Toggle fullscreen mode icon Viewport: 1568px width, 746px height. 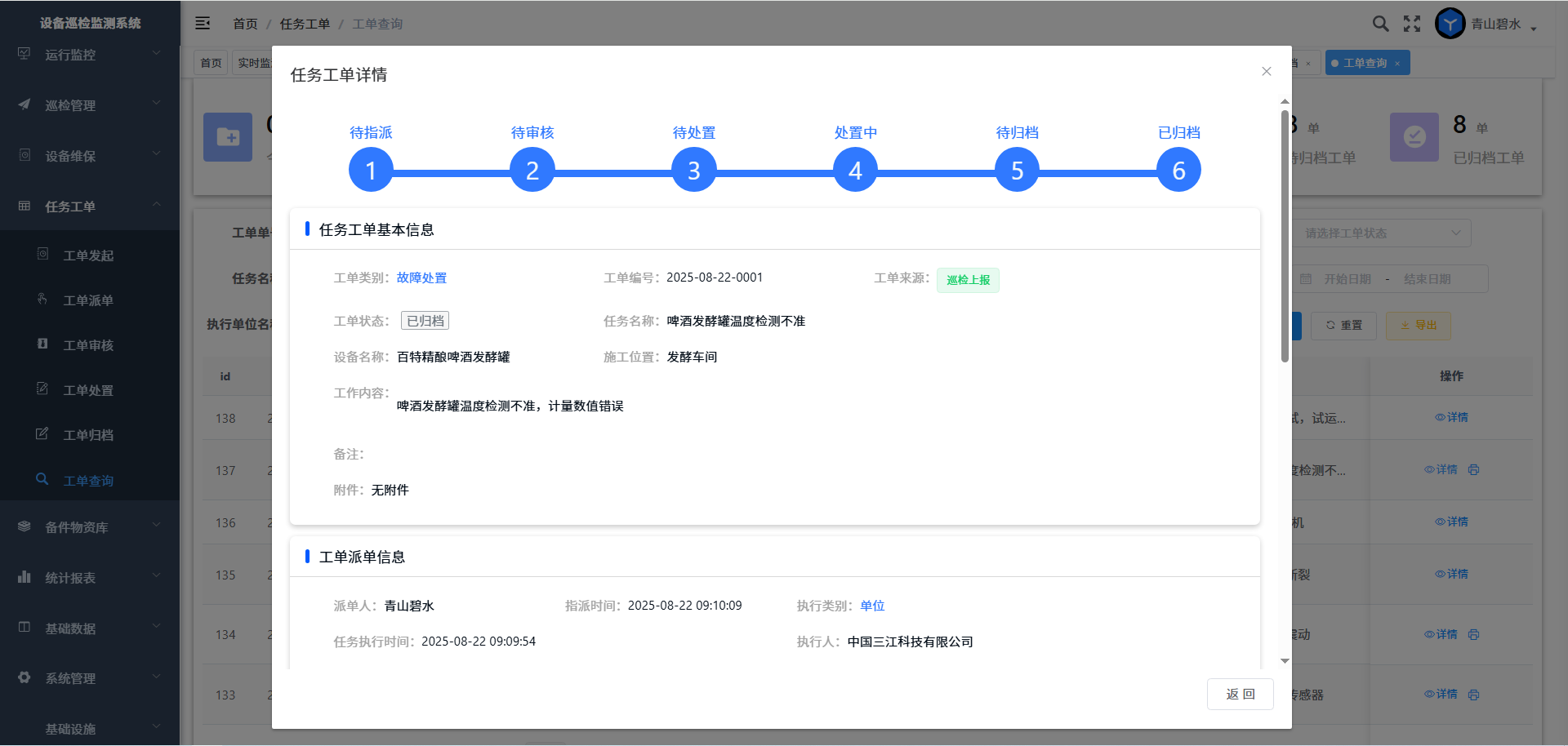1412,24
